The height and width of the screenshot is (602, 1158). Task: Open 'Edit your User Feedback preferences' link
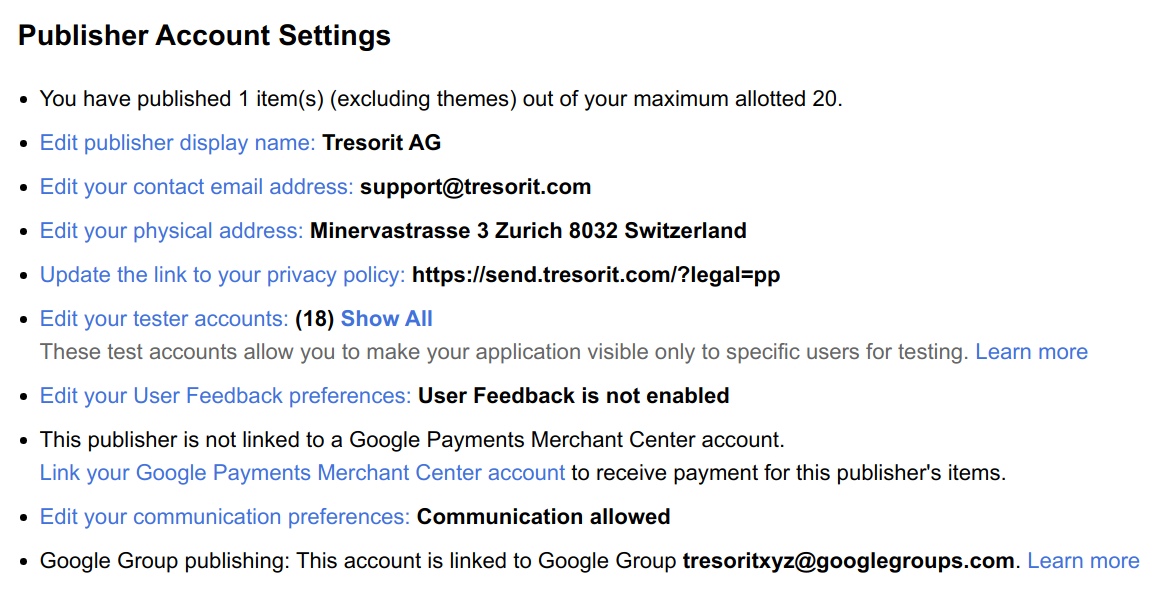pos(225,396)
